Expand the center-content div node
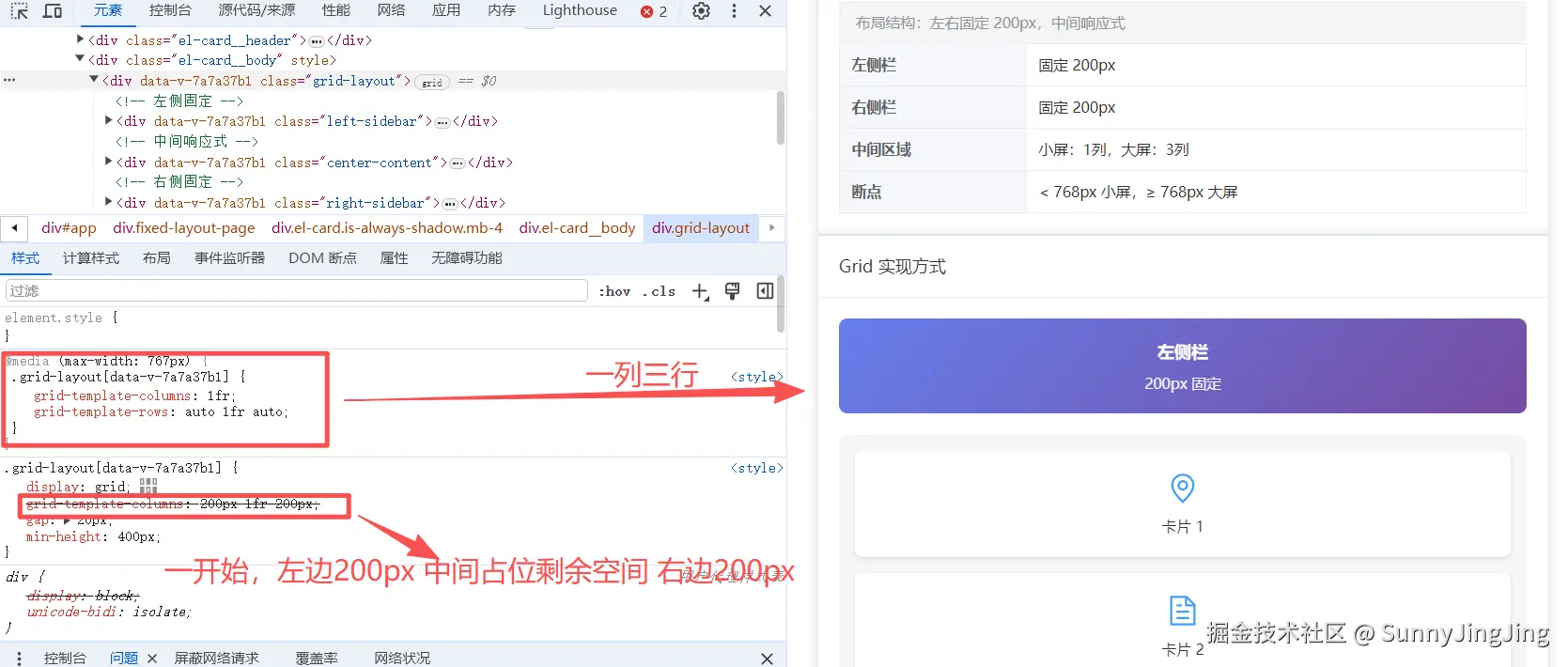 click(x=109, y=162)
